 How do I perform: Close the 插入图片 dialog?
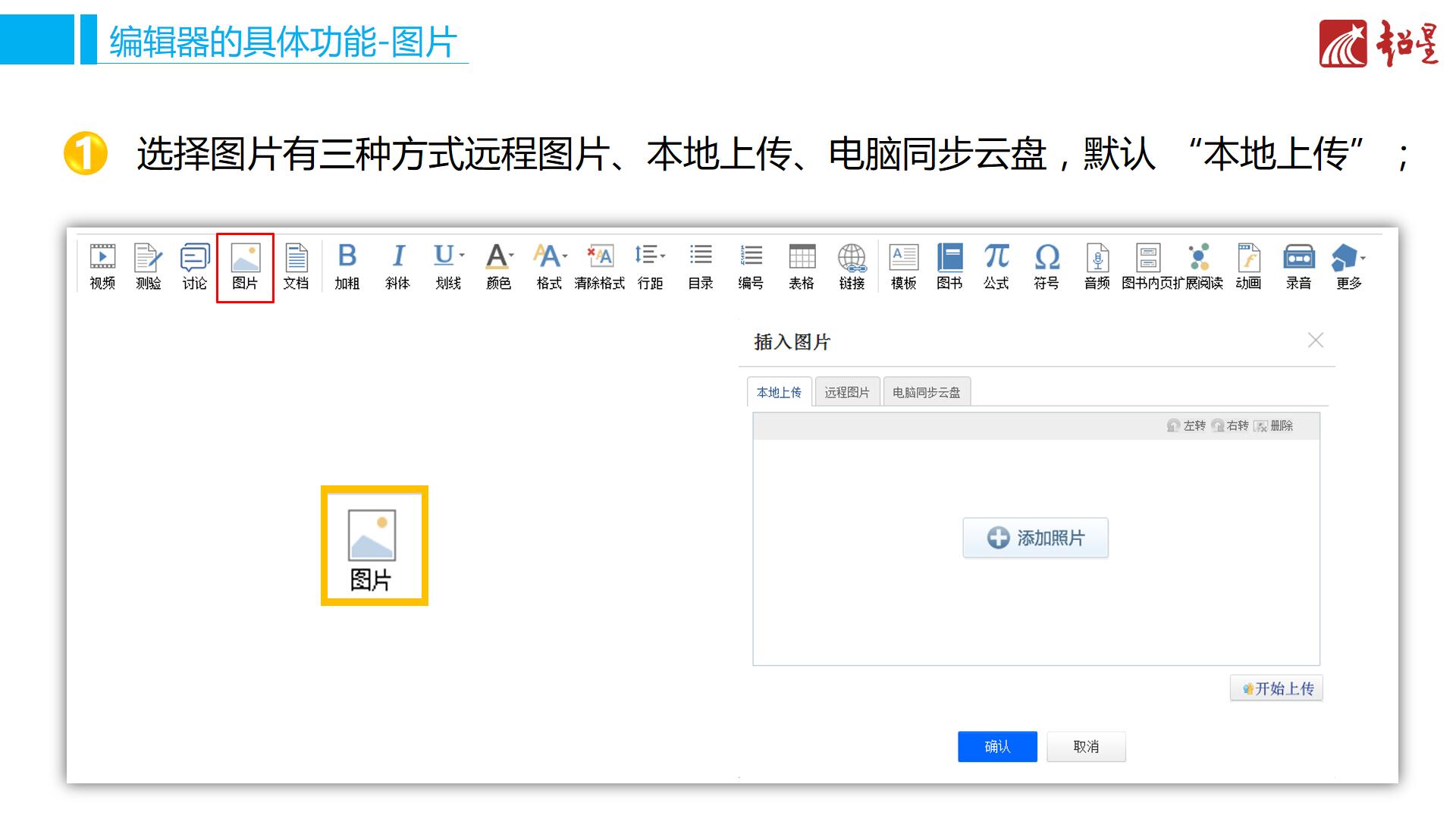[1316, 340]
